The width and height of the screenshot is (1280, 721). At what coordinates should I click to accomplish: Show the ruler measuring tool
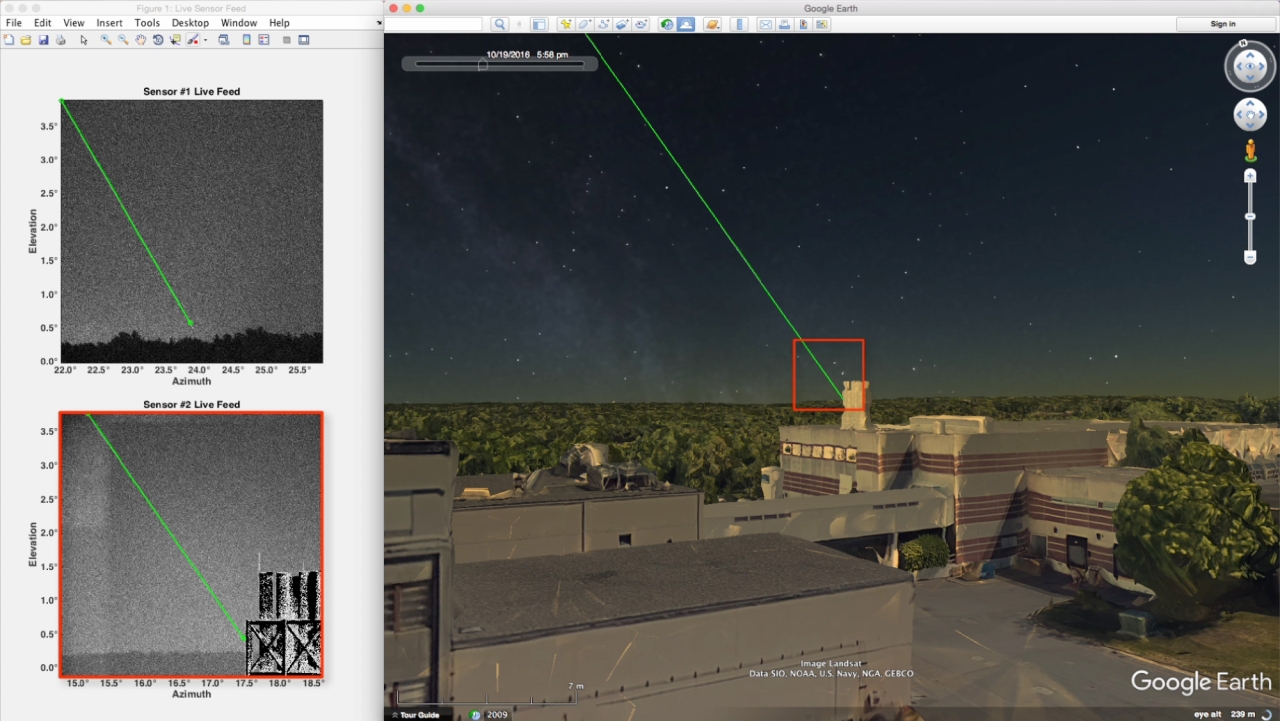click(x=739, y=24)
